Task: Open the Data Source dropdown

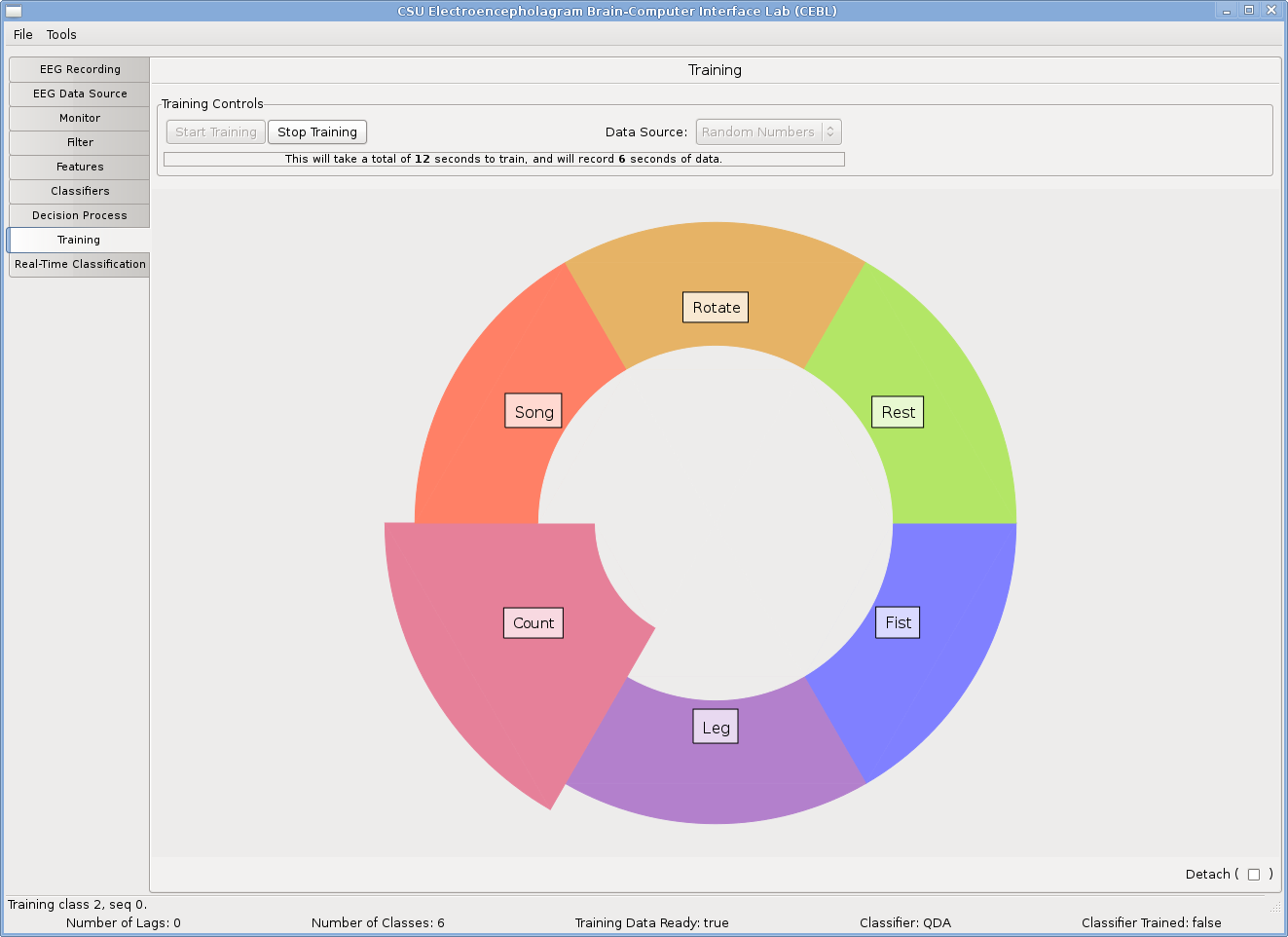Action: click(768, 132)
